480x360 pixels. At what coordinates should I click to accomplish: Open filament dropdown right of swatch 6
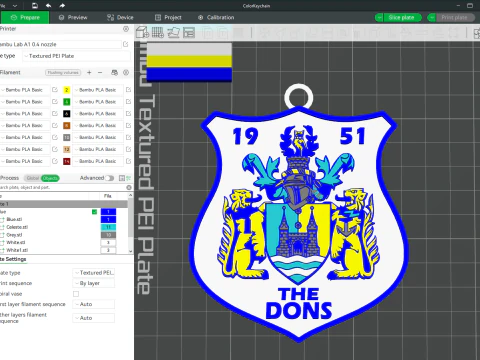coord(98,114)
